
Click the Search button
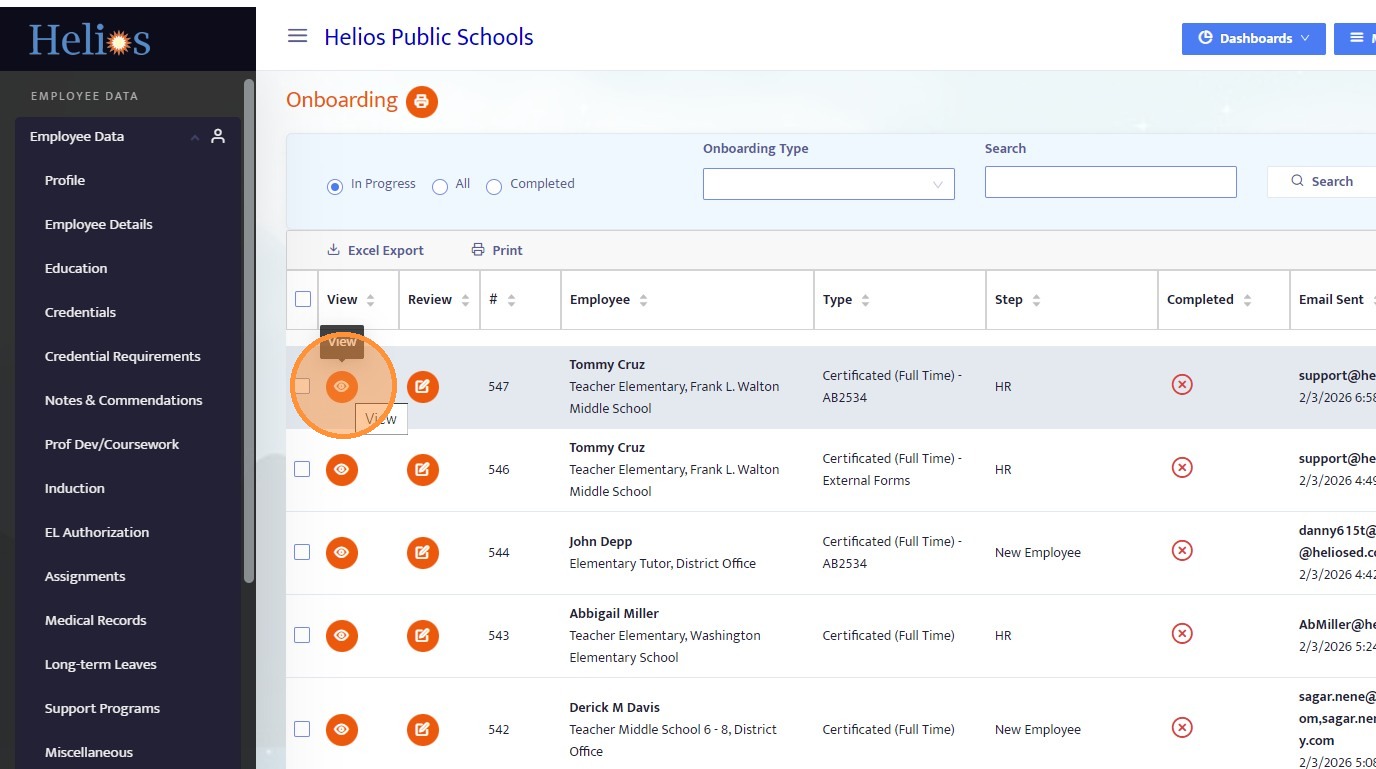click(1322, 181)
